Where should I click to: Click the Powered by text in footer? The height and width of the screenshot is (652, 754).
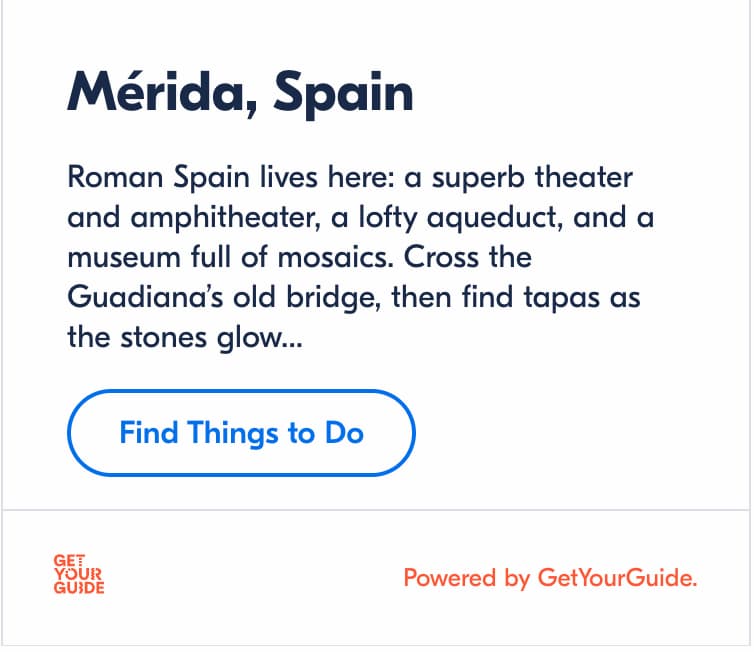[x=466, y=578]
